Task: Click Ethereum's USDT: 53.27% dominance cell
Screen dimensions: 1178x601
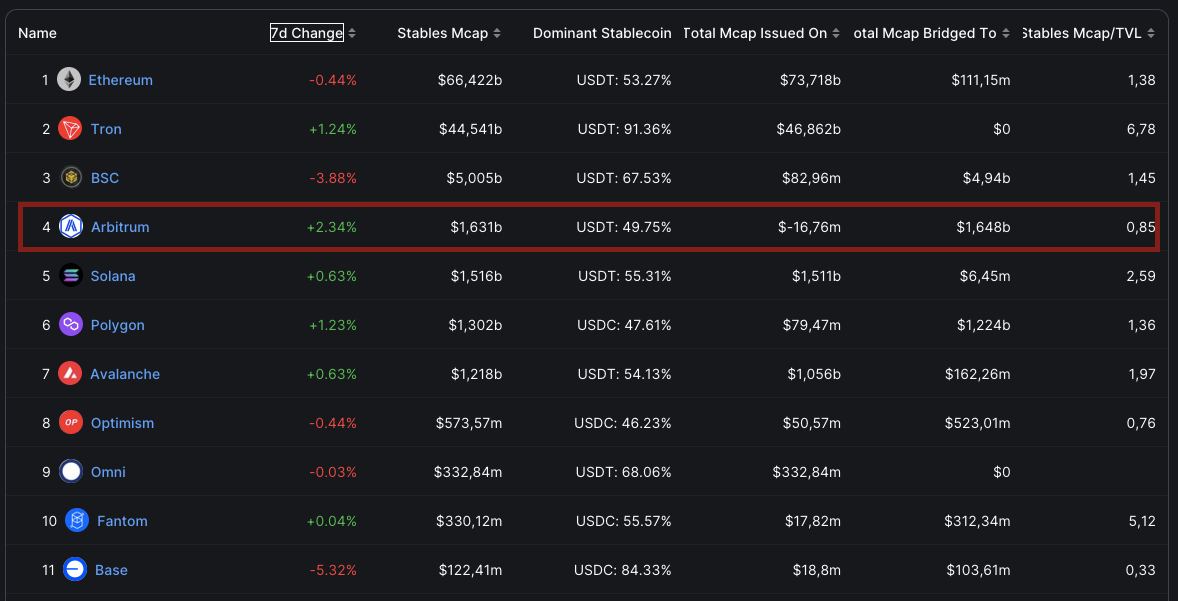Action: pos(624,80)
